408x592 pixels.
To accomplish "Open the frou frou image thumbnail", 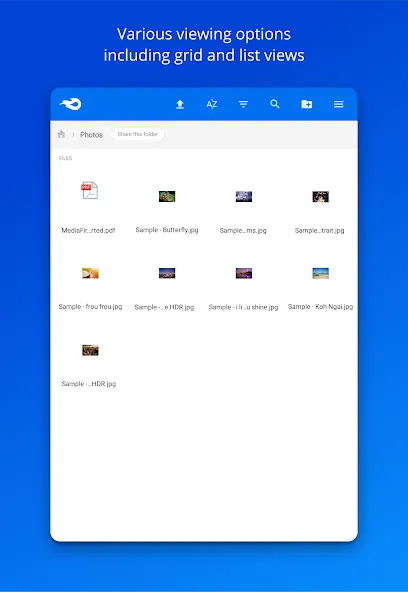I will click(x=90, y=273).
